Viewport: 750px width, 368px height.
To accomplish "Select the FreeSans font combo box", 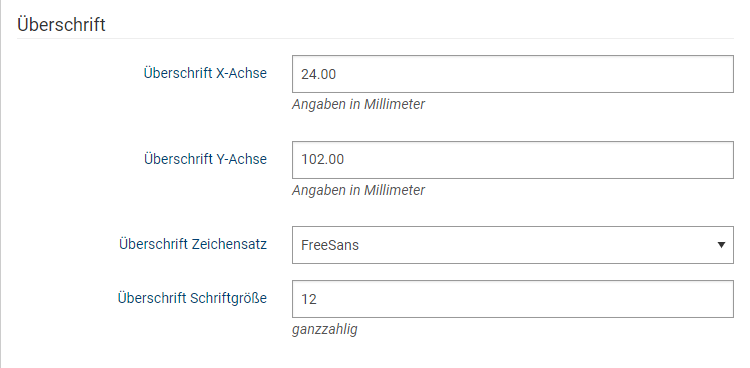I will (x=513, y=245).
